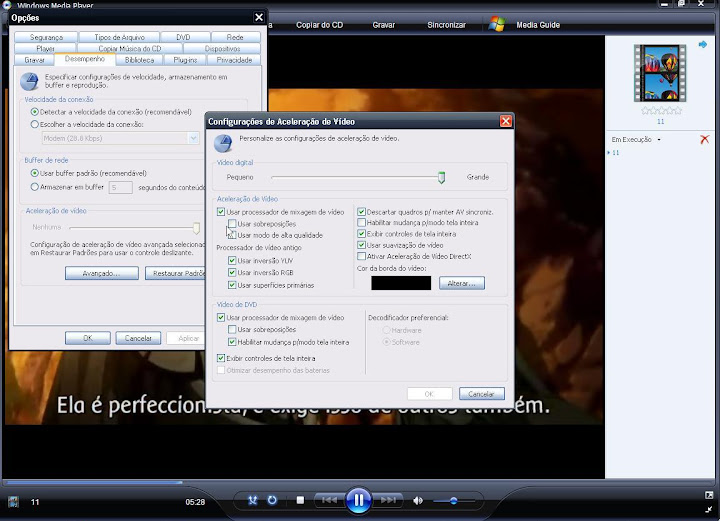Open the Tipos de Arquivo tab
Image resolution: width=720 pixels, height=521 pixels.
coord(119,37)
